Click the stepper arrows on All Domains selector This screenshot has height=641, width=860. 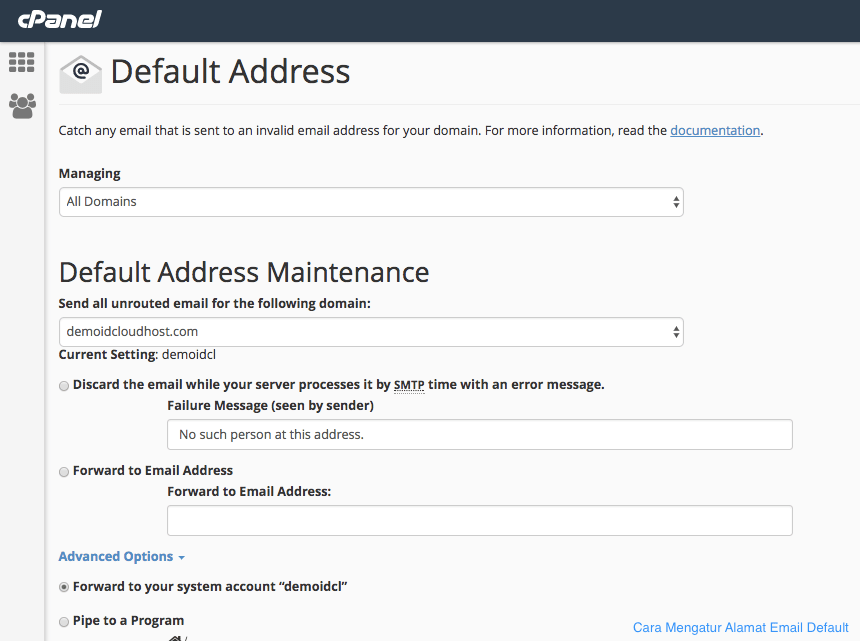(675, 201)
